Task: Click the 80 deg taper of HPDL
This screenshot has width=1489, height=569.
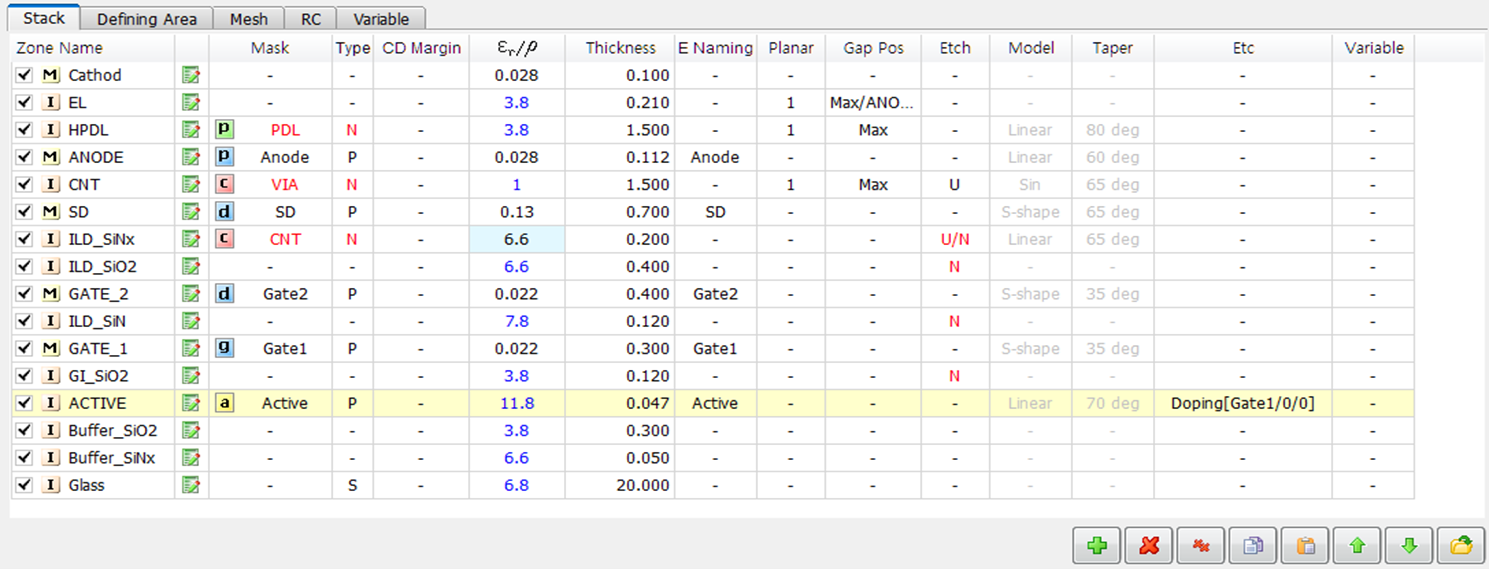Action: point(1112,130)
